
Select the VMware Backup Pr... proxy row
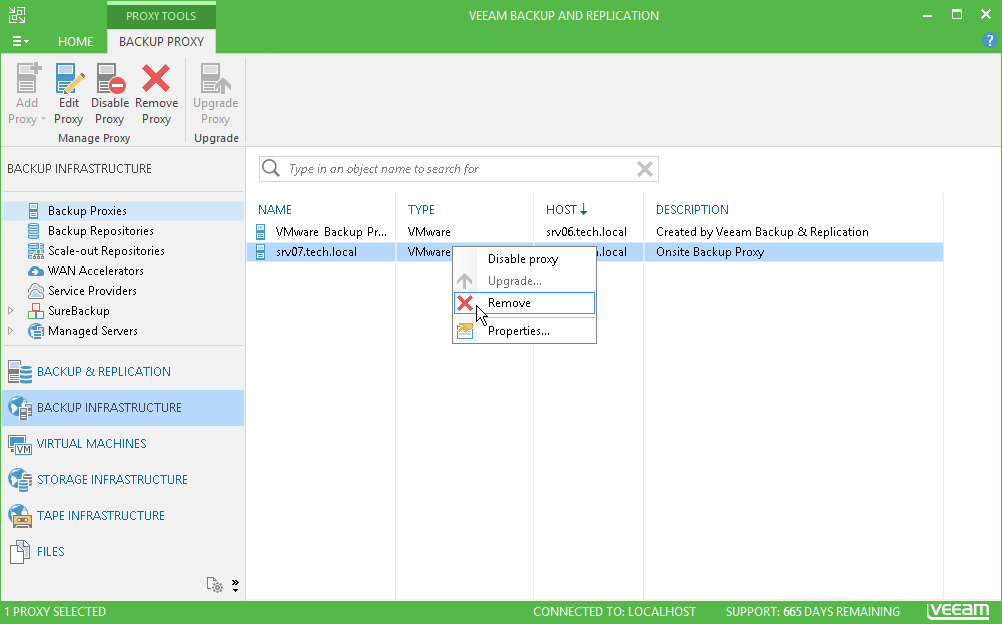(x=594, y=232)
